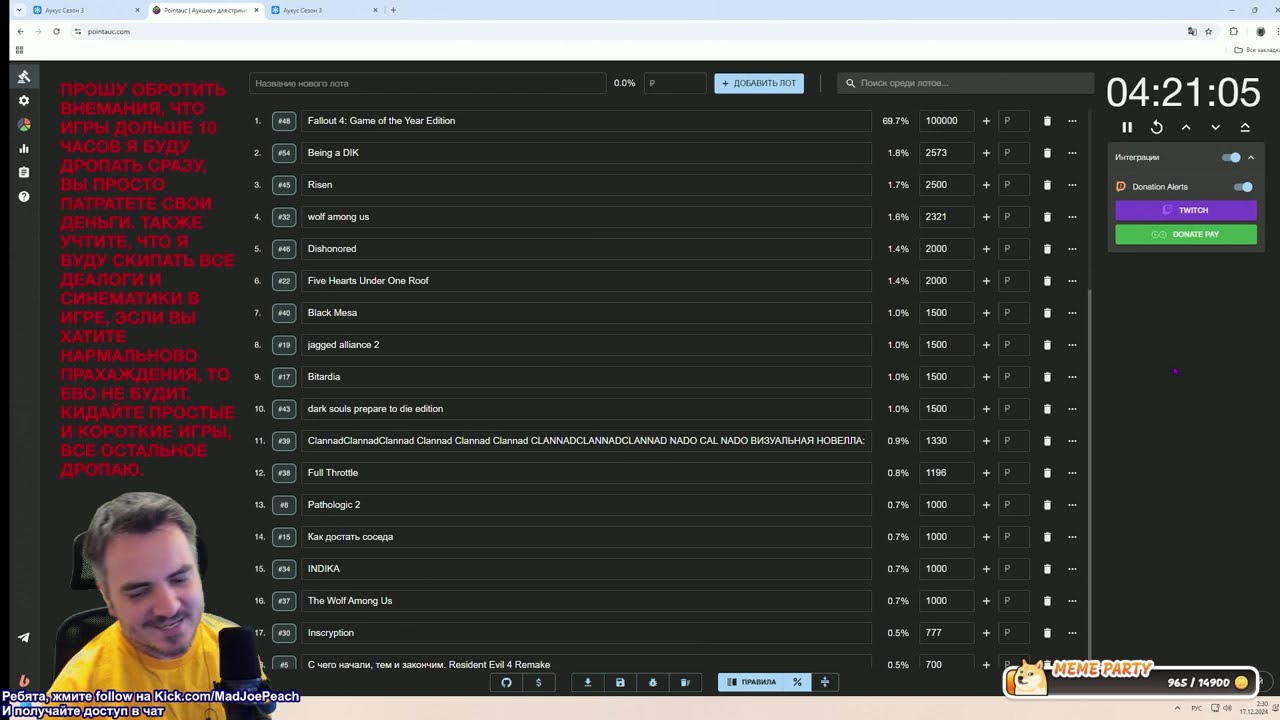Click the plus button for Dishonored

click(x=986, y=249)
